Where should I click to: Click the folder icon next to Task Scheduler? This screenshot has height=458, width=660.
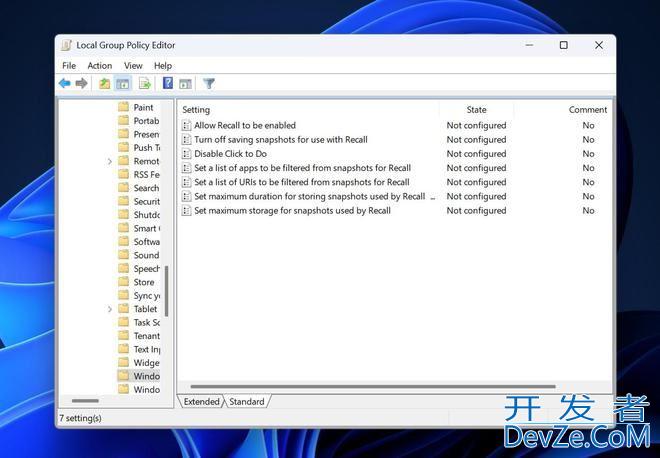point(123,322)
